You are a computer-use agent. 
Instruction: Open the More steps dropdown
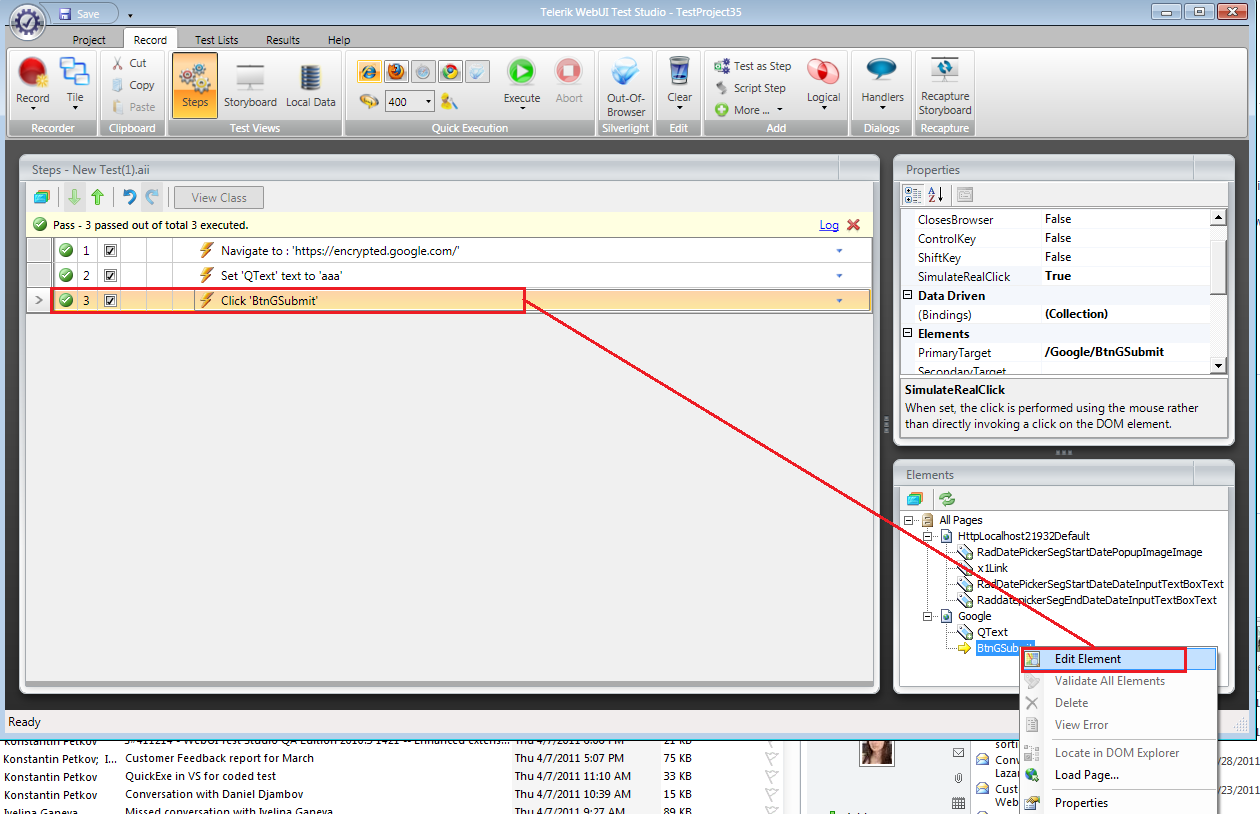[x=749, y=110]
